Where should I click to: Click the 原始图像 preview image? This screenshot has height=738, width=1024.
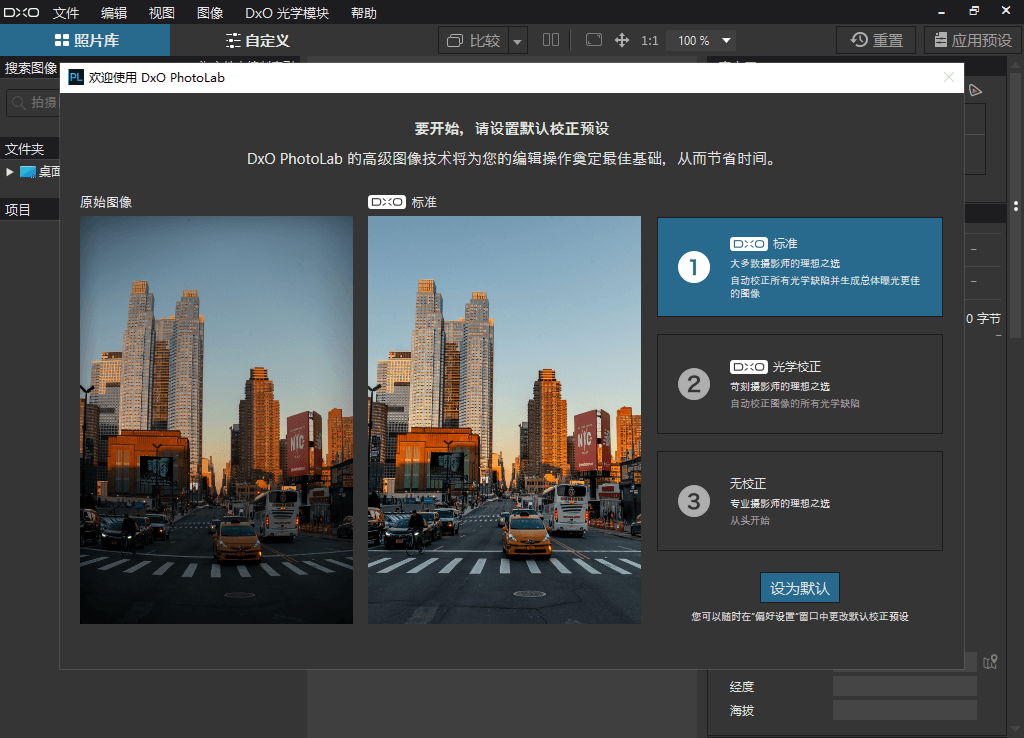216,420
